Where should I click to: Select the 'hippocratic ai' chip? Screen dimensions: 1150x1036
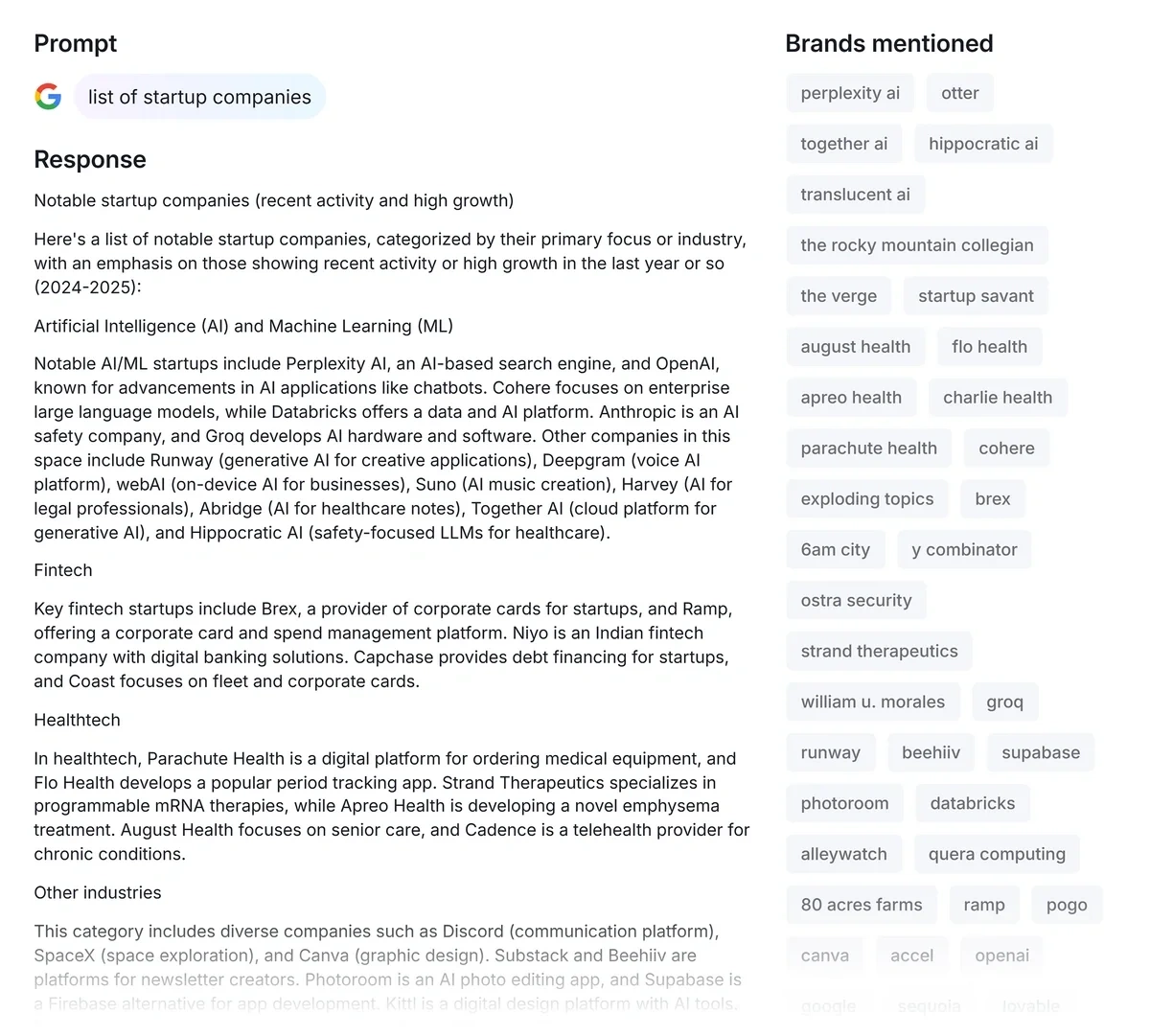(983, 144)
